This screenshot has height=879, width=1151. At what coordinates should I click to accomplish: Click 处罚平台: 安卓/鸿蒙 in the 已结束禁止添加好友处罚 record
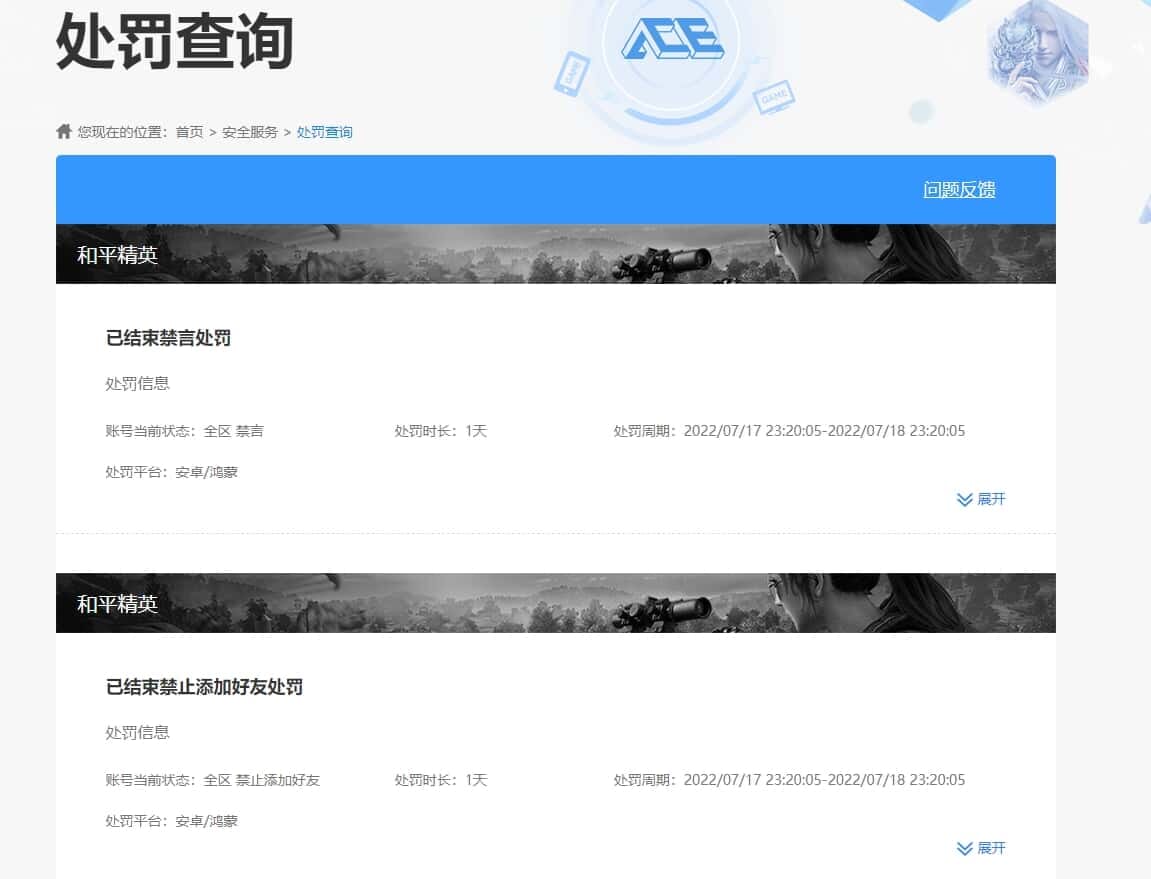coord(171,821)
